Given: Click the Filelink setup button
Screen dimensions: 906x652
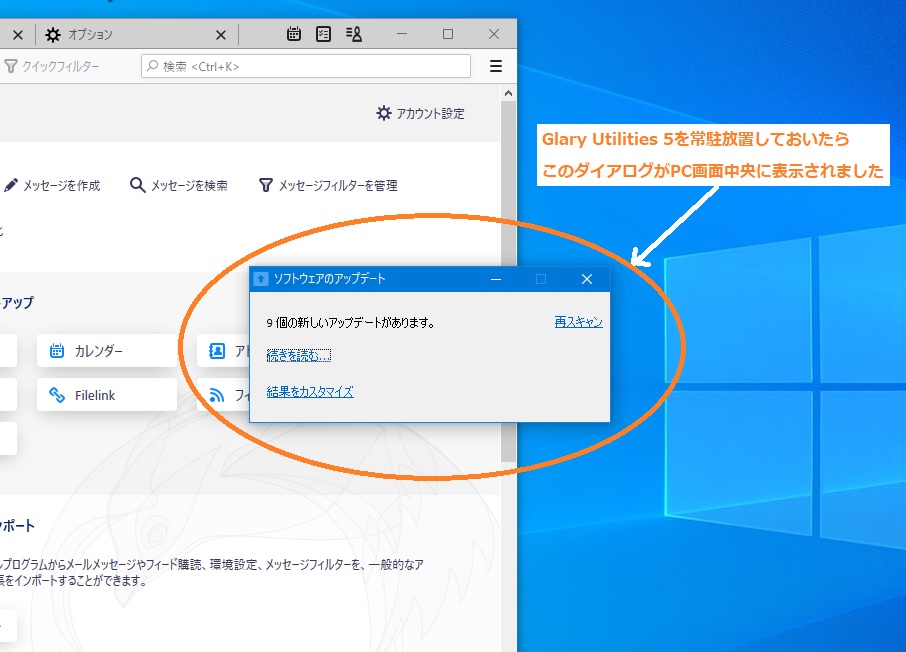Looking at the screenshot, I should point(107,395).
